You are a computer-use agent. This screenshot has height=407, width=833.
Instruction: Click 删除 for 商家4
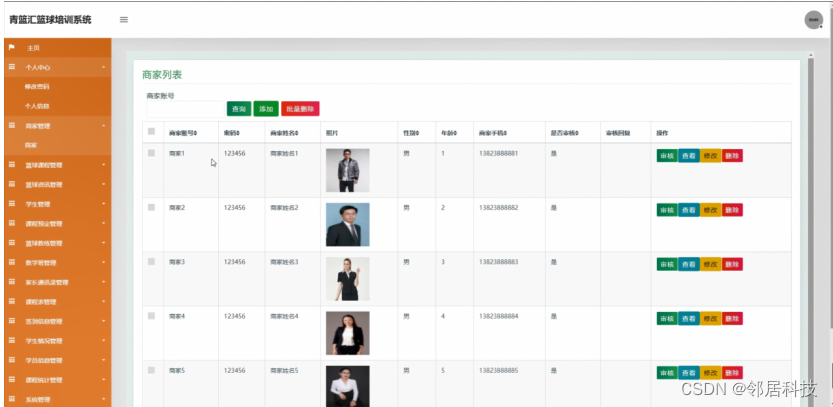[732, 318]
